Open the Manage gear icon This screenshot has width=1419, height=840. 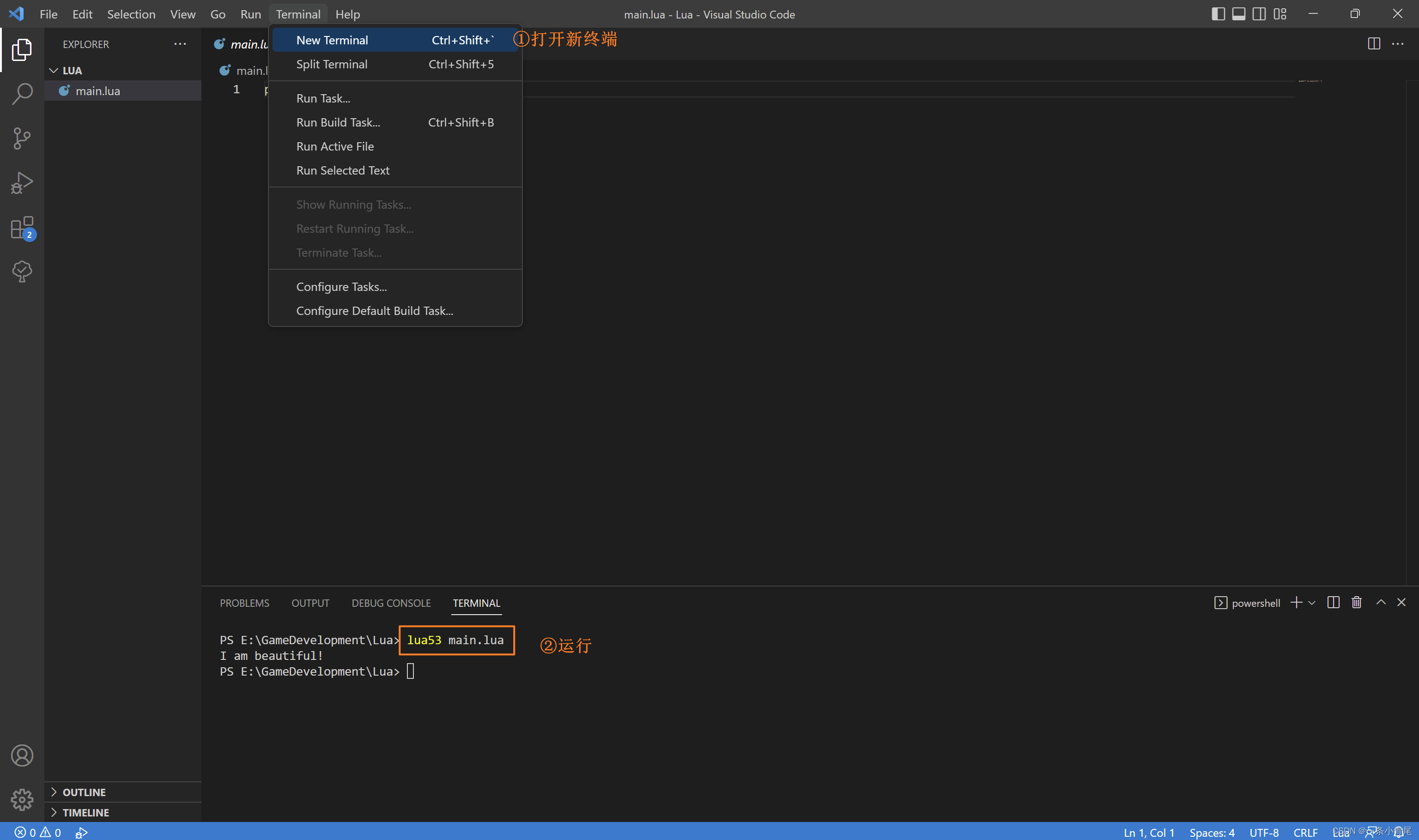pos(22,799)
